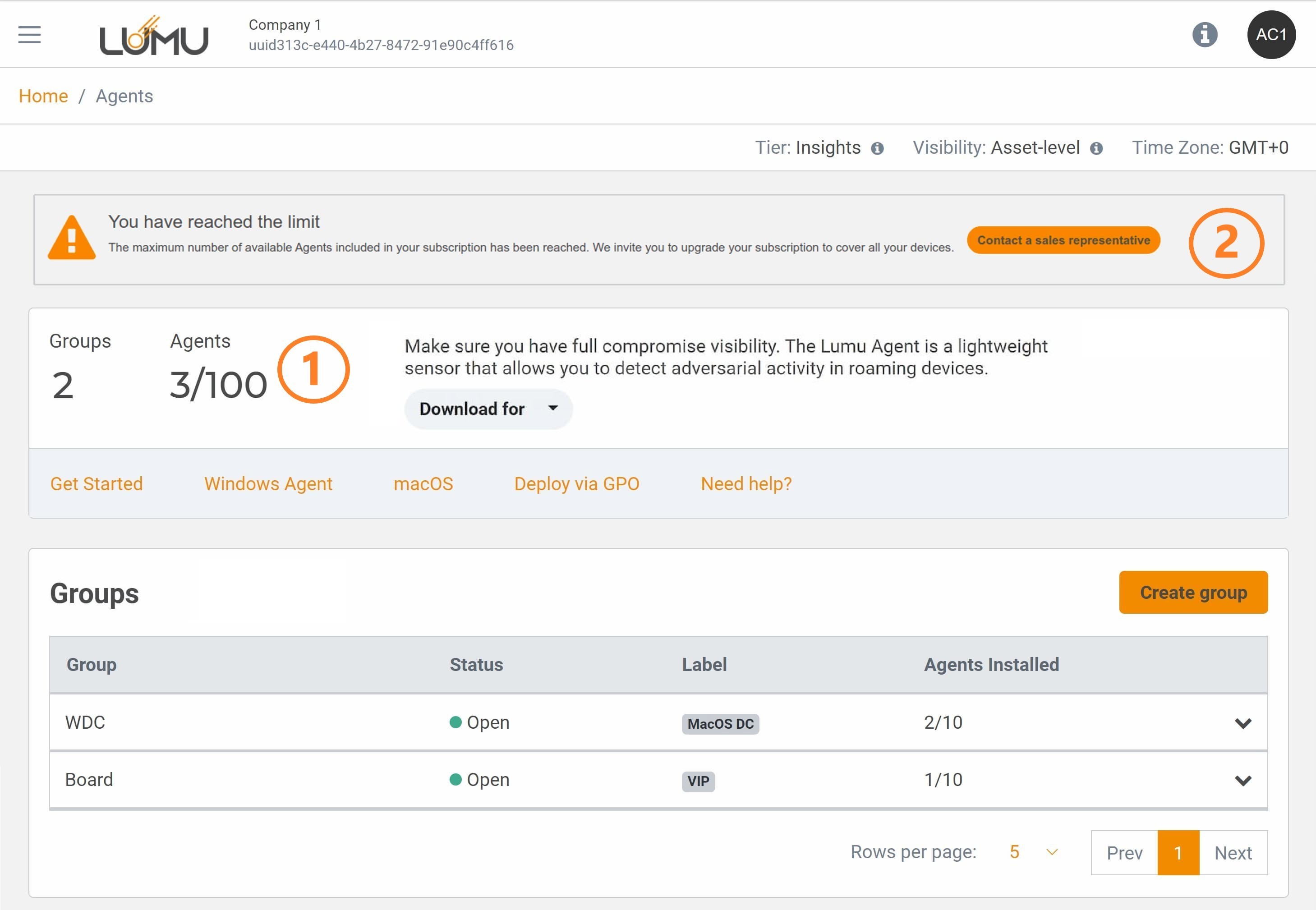Click the Create group button
This screenshot has width=1316, height=910.
pyautogui.click(x=1193, y=593)
